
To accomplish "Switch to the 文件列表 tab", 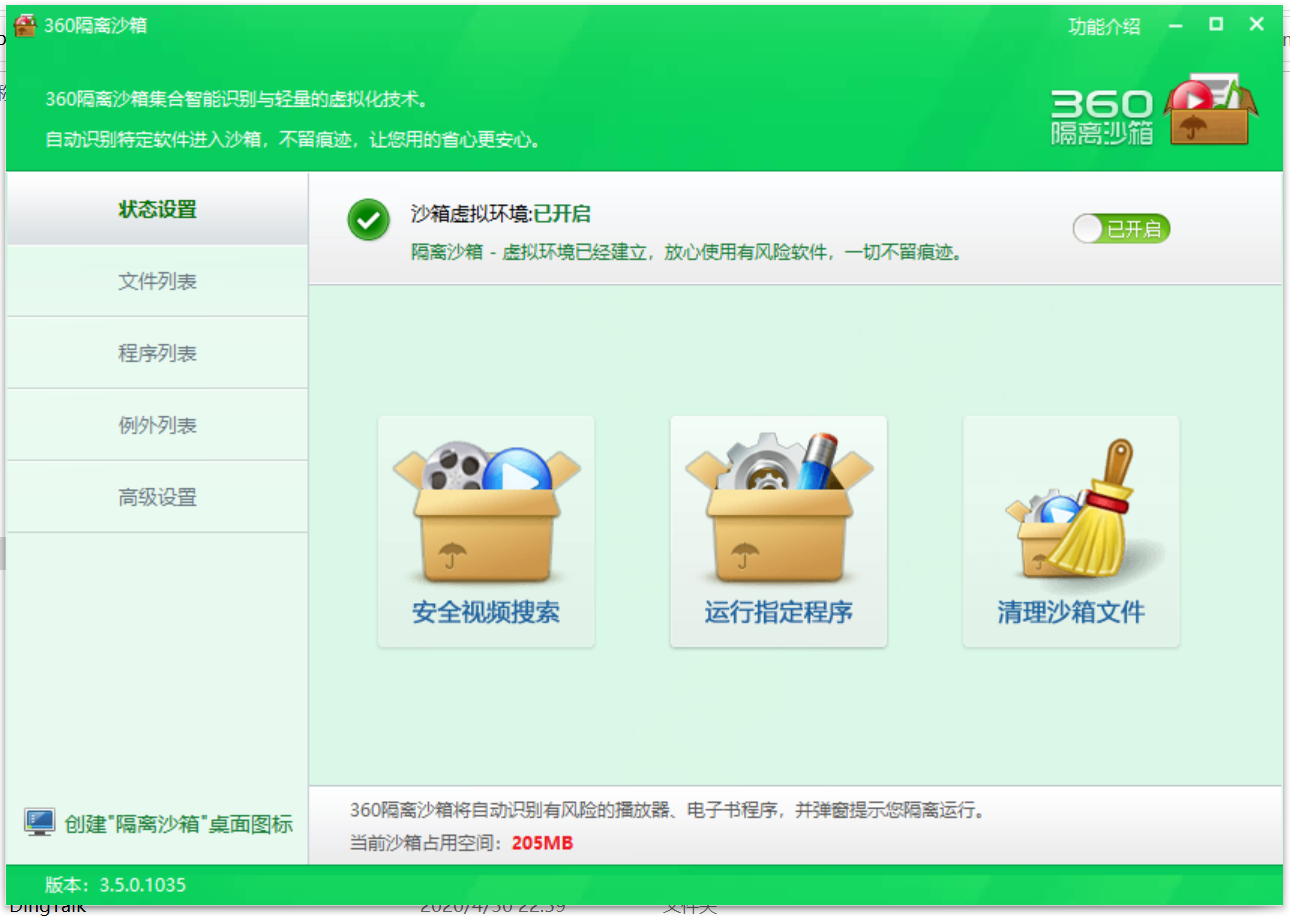I will (157, 281).
